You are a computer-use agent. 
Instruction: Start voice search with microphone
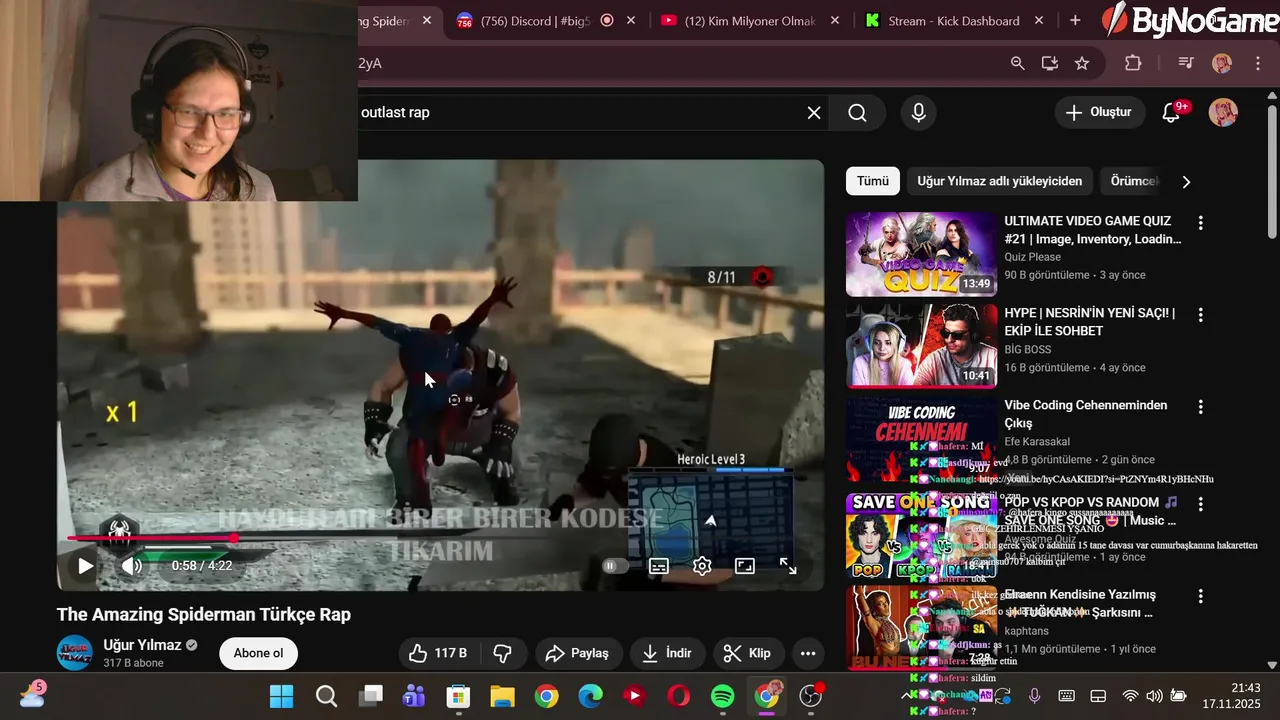[x=918, y=113]
